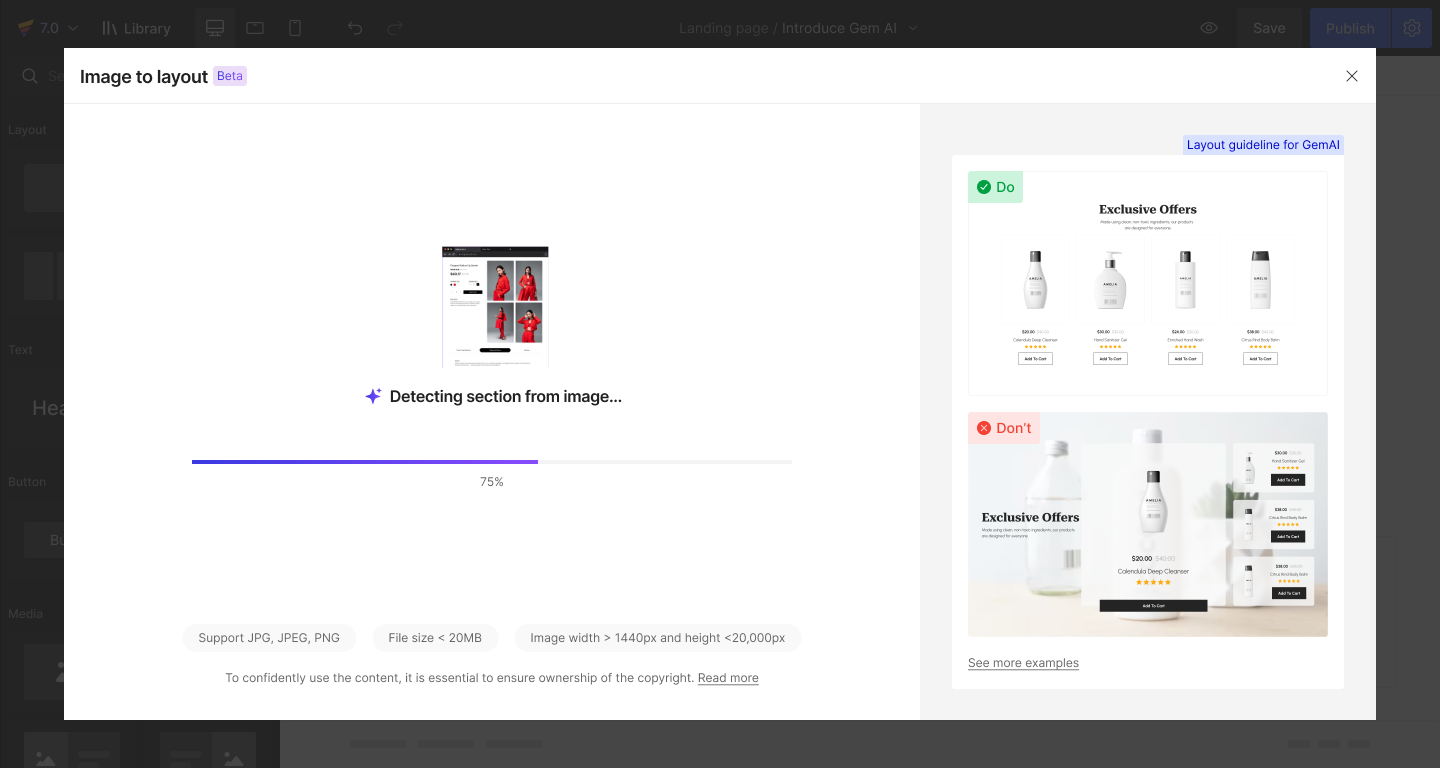Open the settings gear next to Publish

click(1412, 28)
